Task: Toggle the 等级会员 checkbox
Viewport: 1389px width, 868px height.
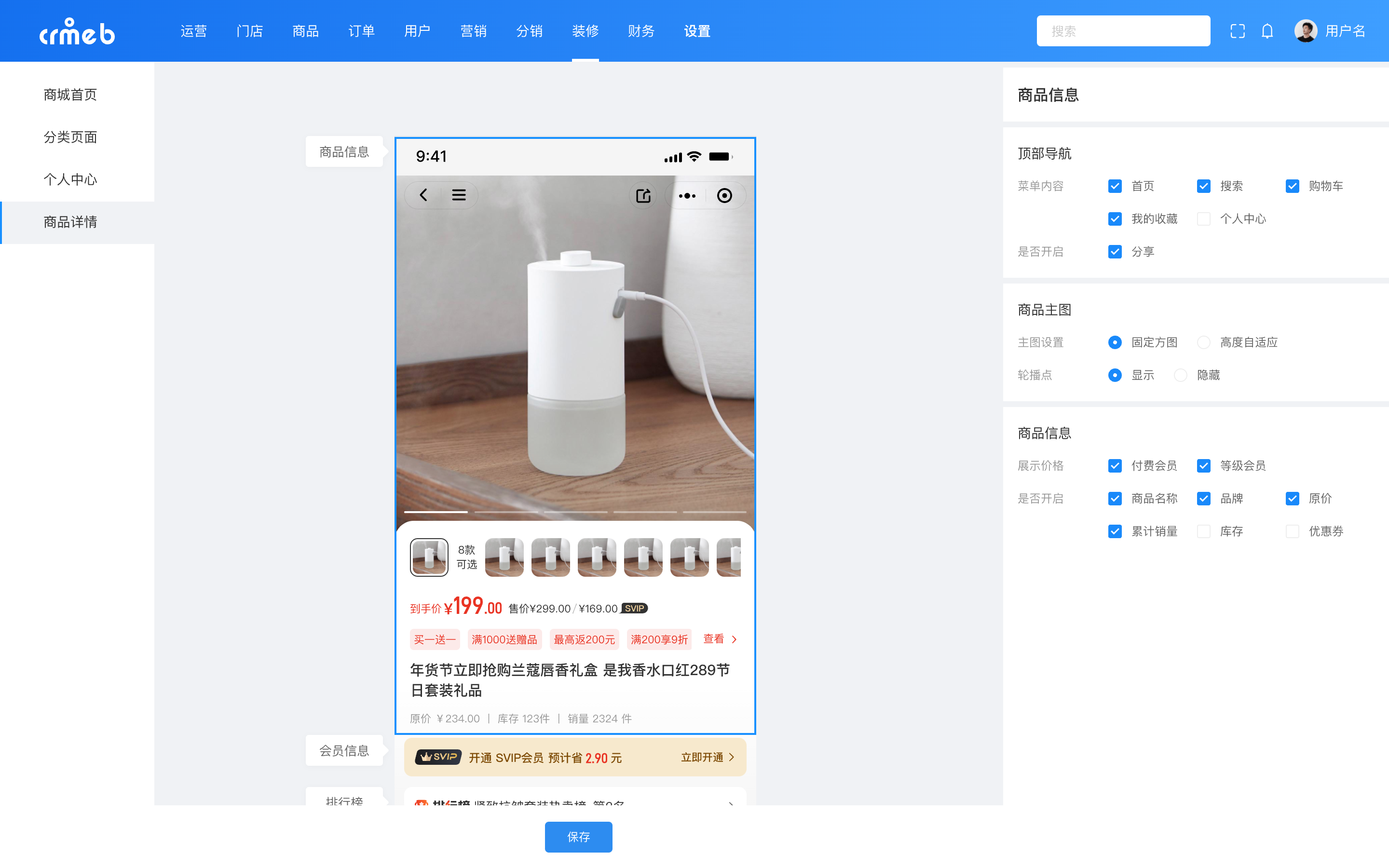Action: coord(1204,465)
